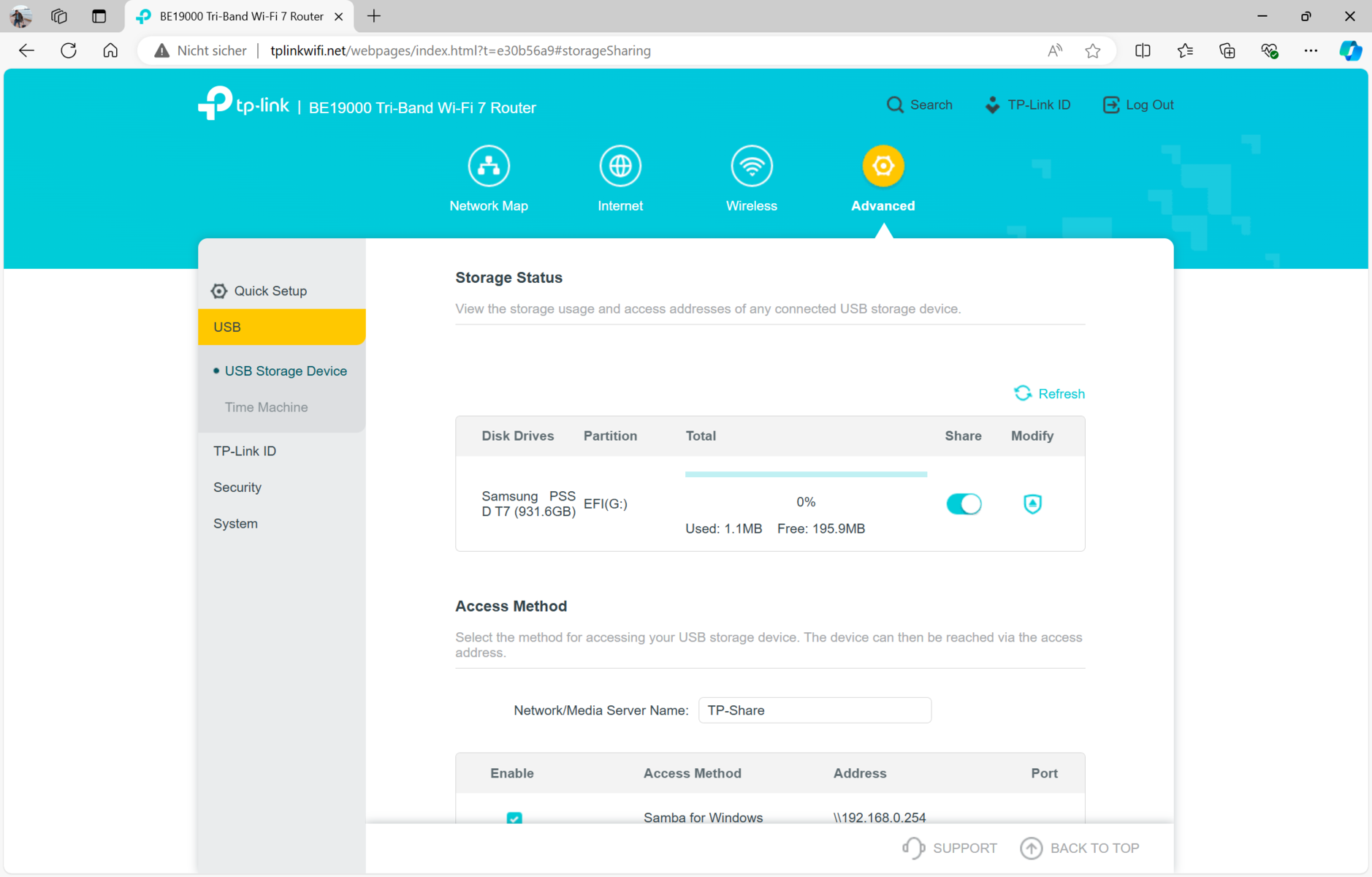Click the \\192.168.0.254 Samba address
The height and width of the screenshot is (877, 1372).
(x=880, y=817)
